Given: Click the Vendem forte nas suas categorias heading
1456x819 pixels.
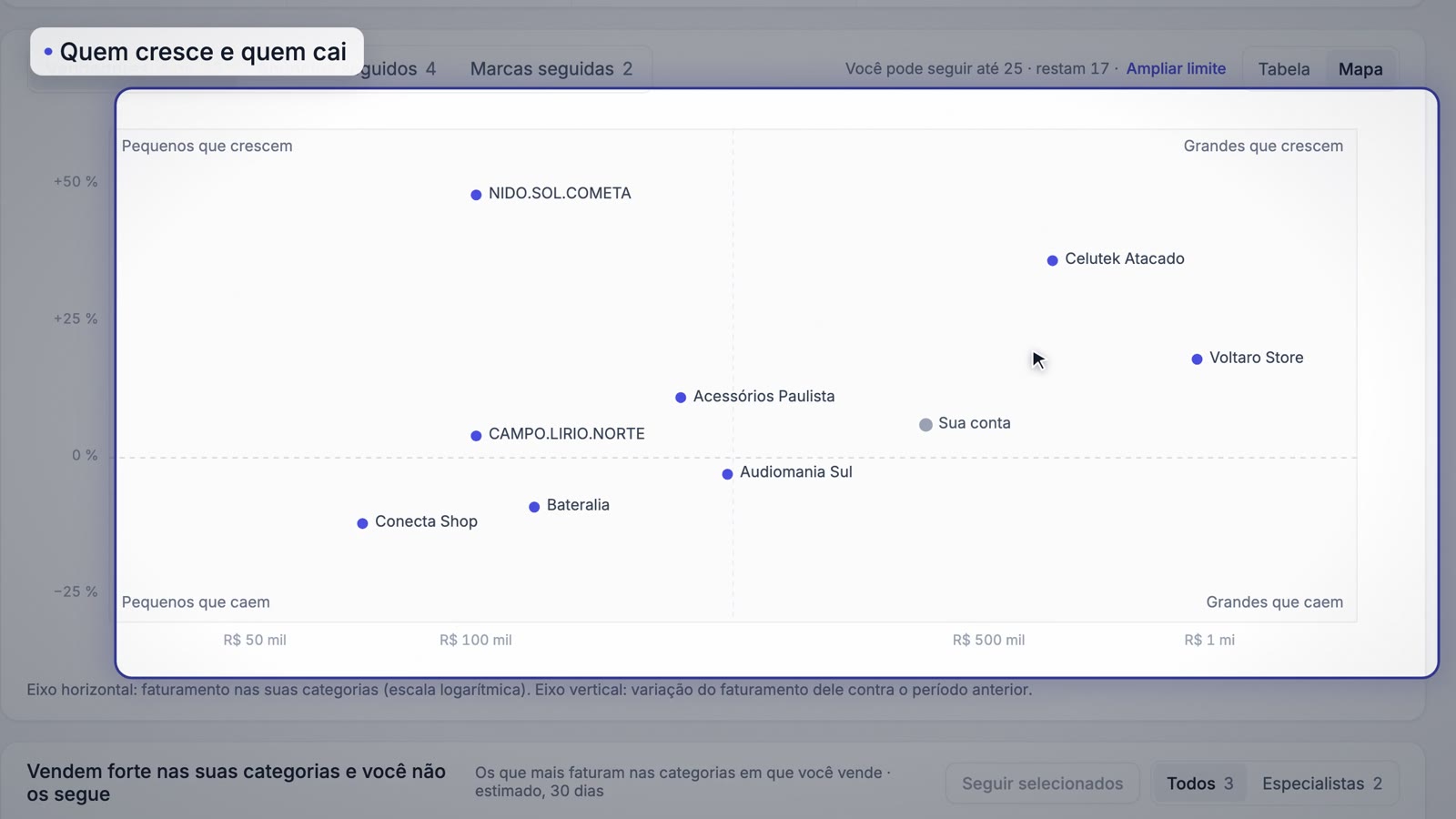Looking at the screenshot, I should coord(237,783).
